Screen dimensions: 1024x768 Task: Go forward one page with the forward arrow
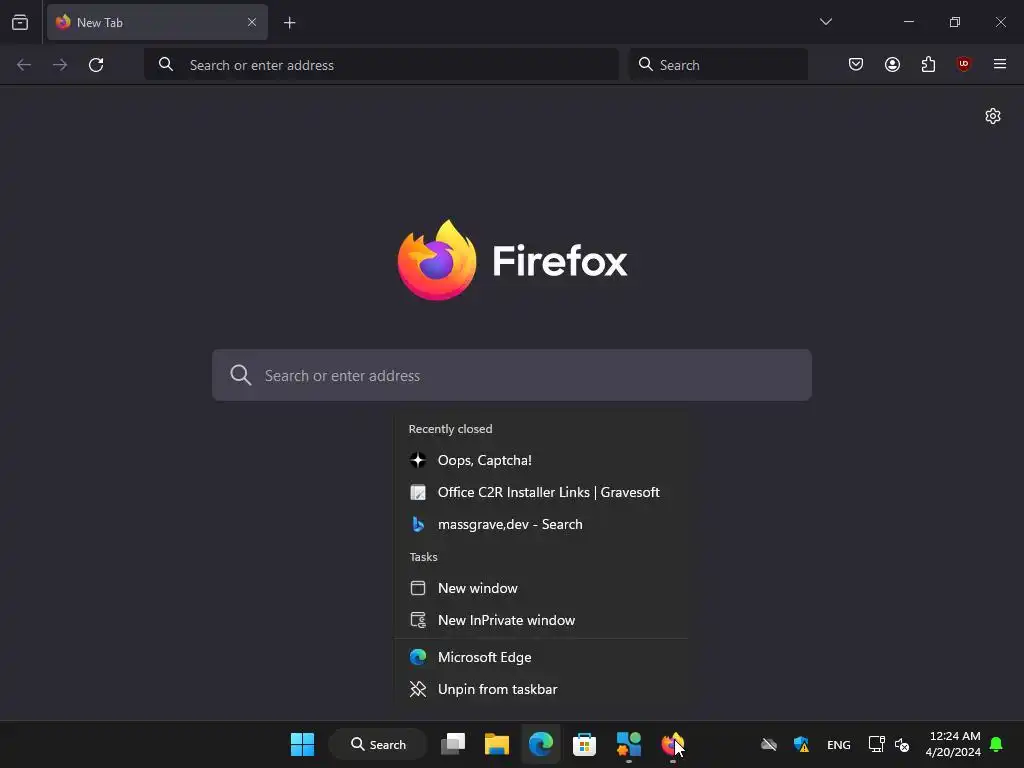tap(60, 65)
